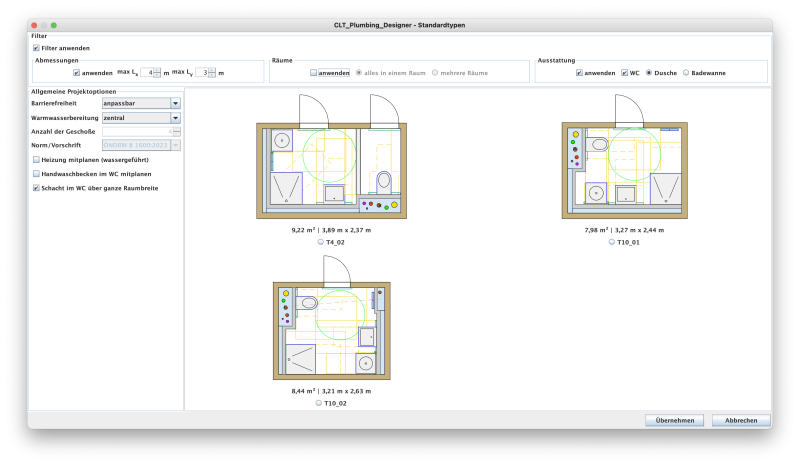Screen dimensions: 800x465
Task: Click the Abbrechen button
Action: click(x=740, y=420)
